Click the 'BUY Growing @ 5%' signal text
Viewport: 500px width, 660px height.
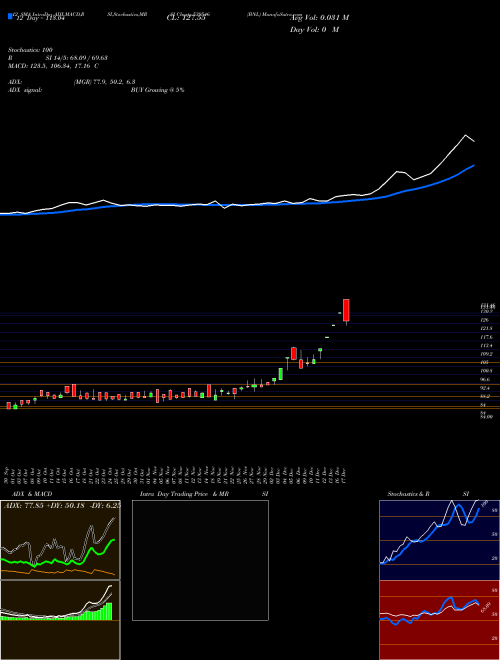[x=157, y=90]
